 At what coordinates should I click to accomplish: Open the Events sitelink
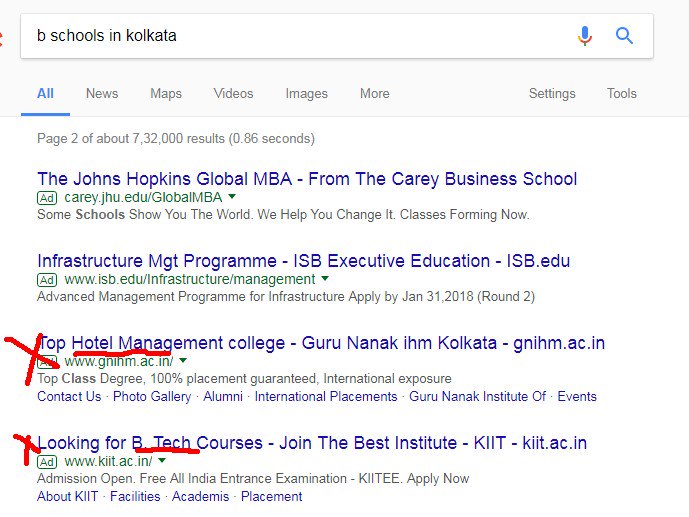(x=577, y=396)
